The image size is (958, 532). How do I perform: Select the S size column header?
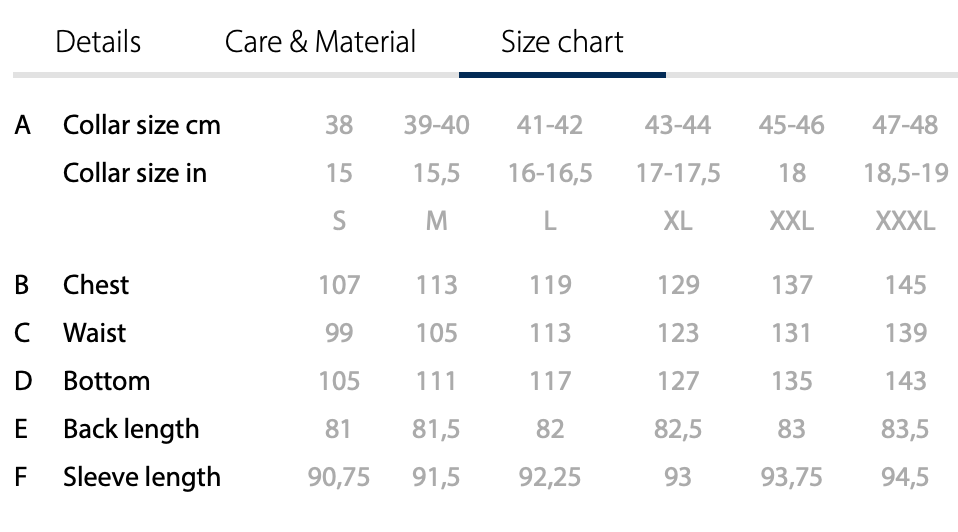click(x=339, y=221)
